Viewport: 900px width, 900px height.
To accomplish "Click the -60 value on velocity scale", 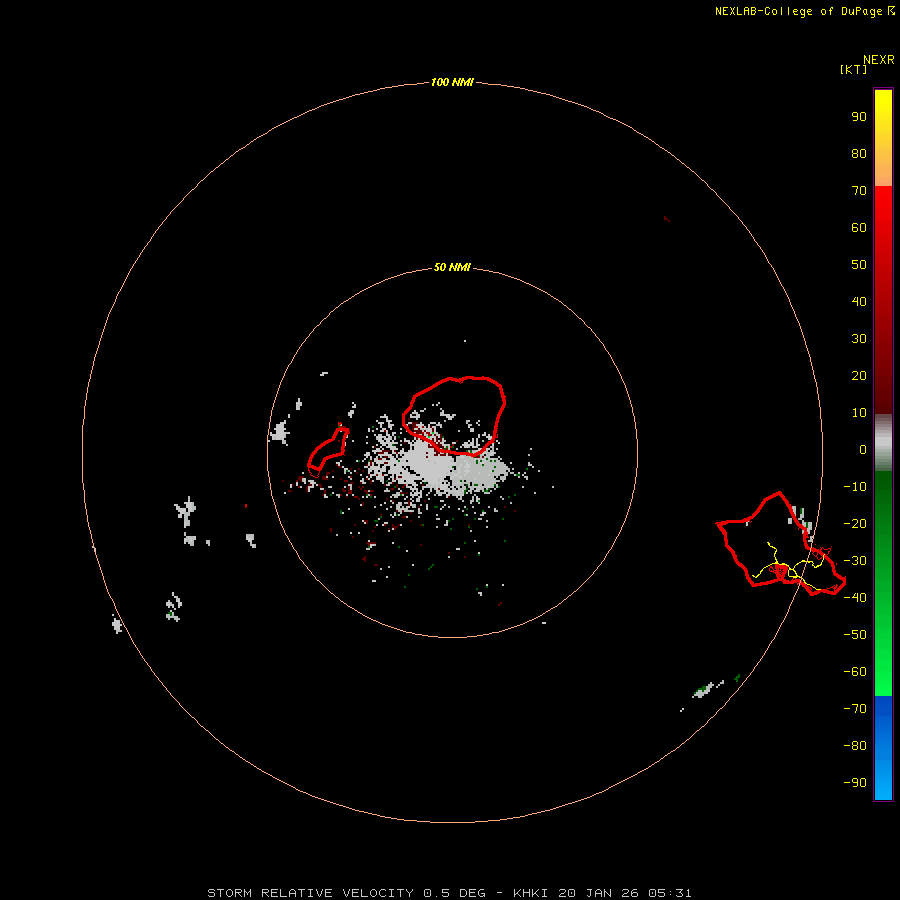I will point(855,672).
